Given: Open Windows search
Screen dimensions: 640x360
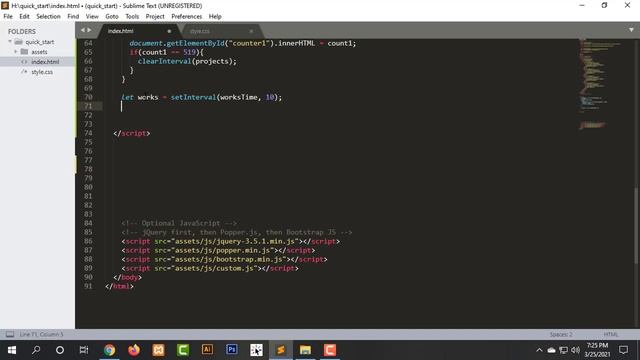Looking at the screenshot, I should 36,350.
